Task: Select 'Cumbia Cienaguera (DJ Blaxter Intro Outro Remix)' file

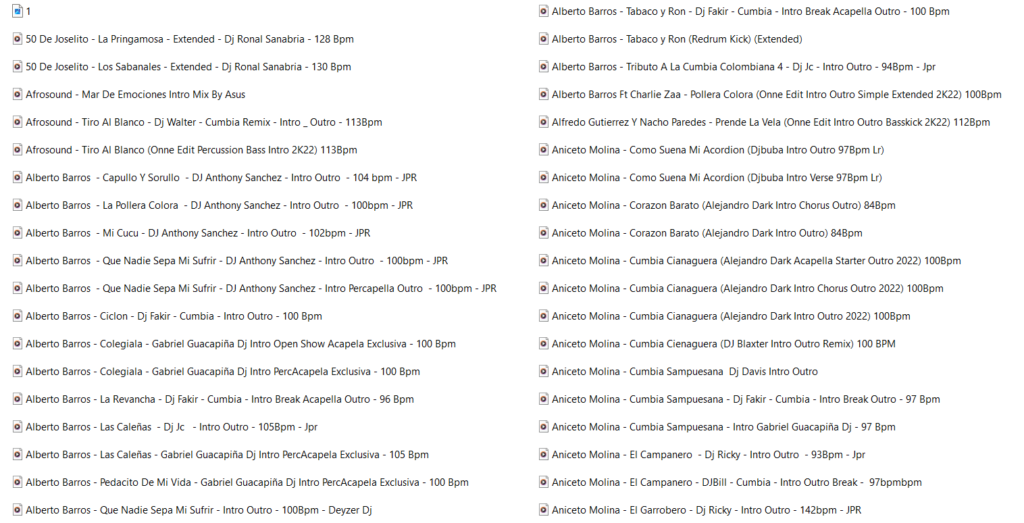Action: click(x=724, y=344)
